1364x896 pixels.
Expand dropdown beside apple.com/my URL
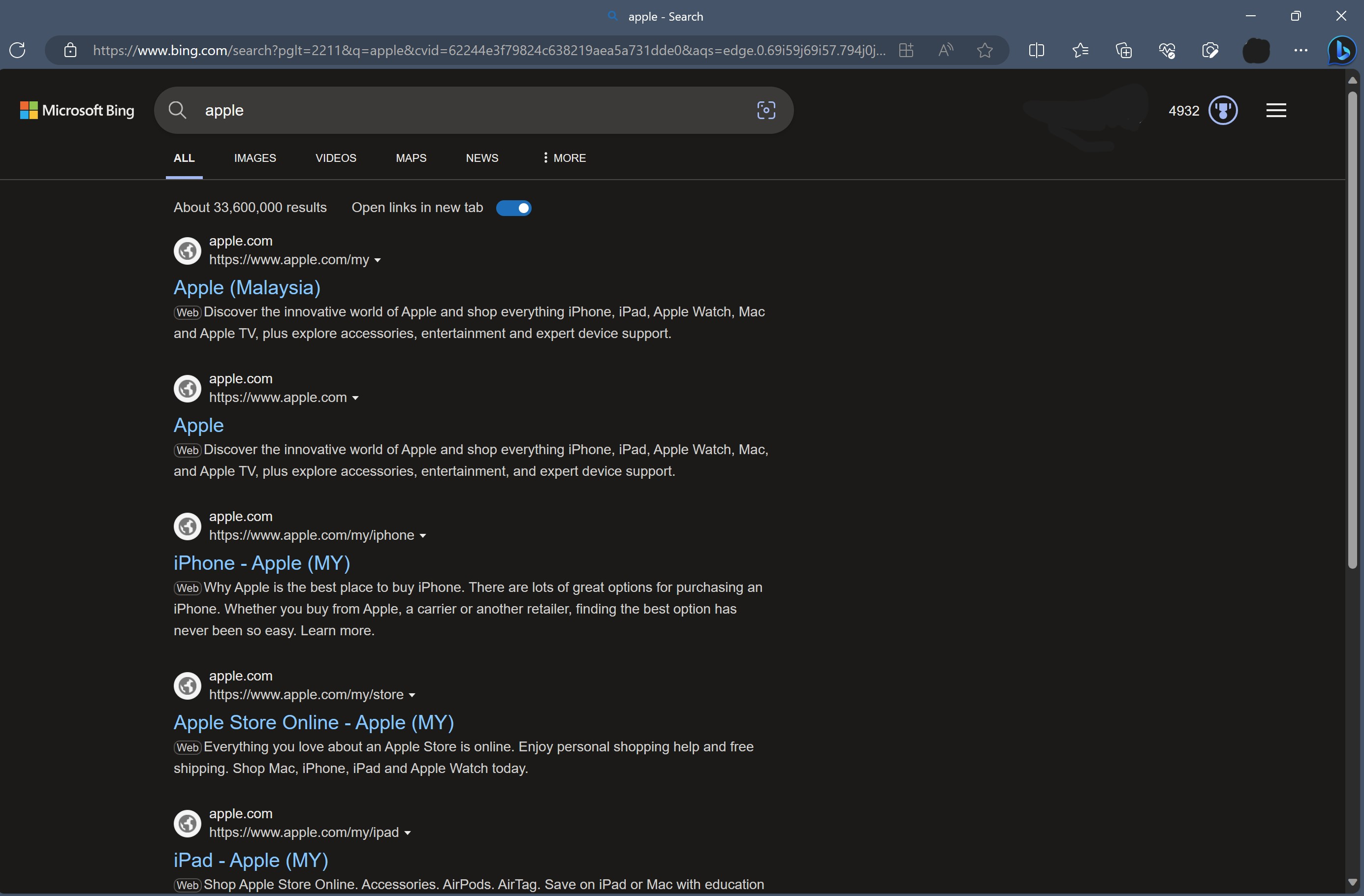(378, 259)
